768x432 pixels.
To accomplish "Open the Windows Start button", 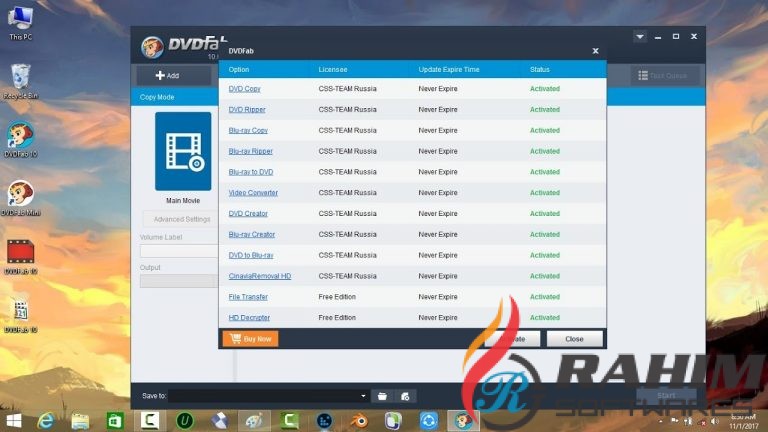I will point(14,421).
